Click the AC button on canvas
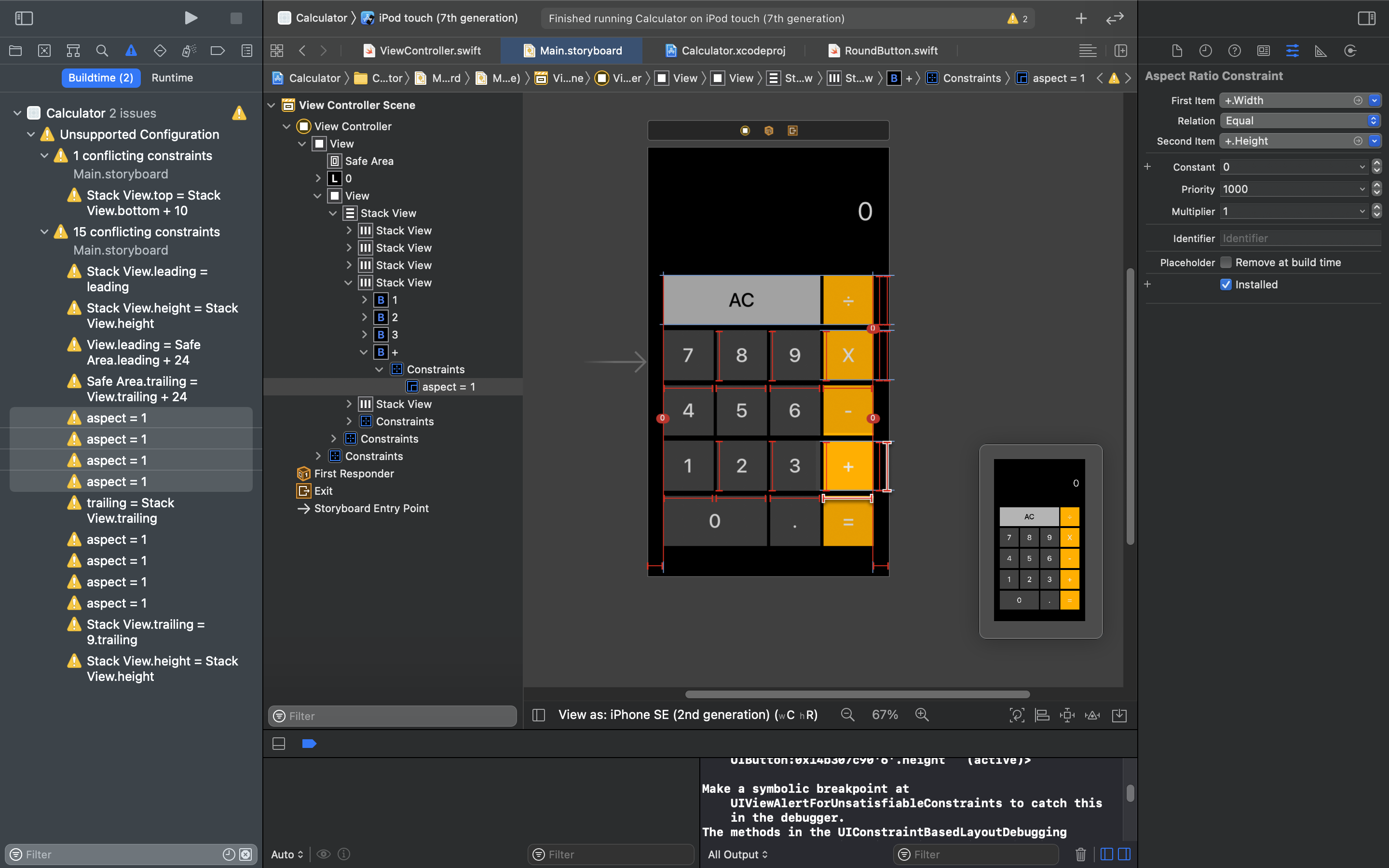1389x868 pixels. tap(741, 299)
